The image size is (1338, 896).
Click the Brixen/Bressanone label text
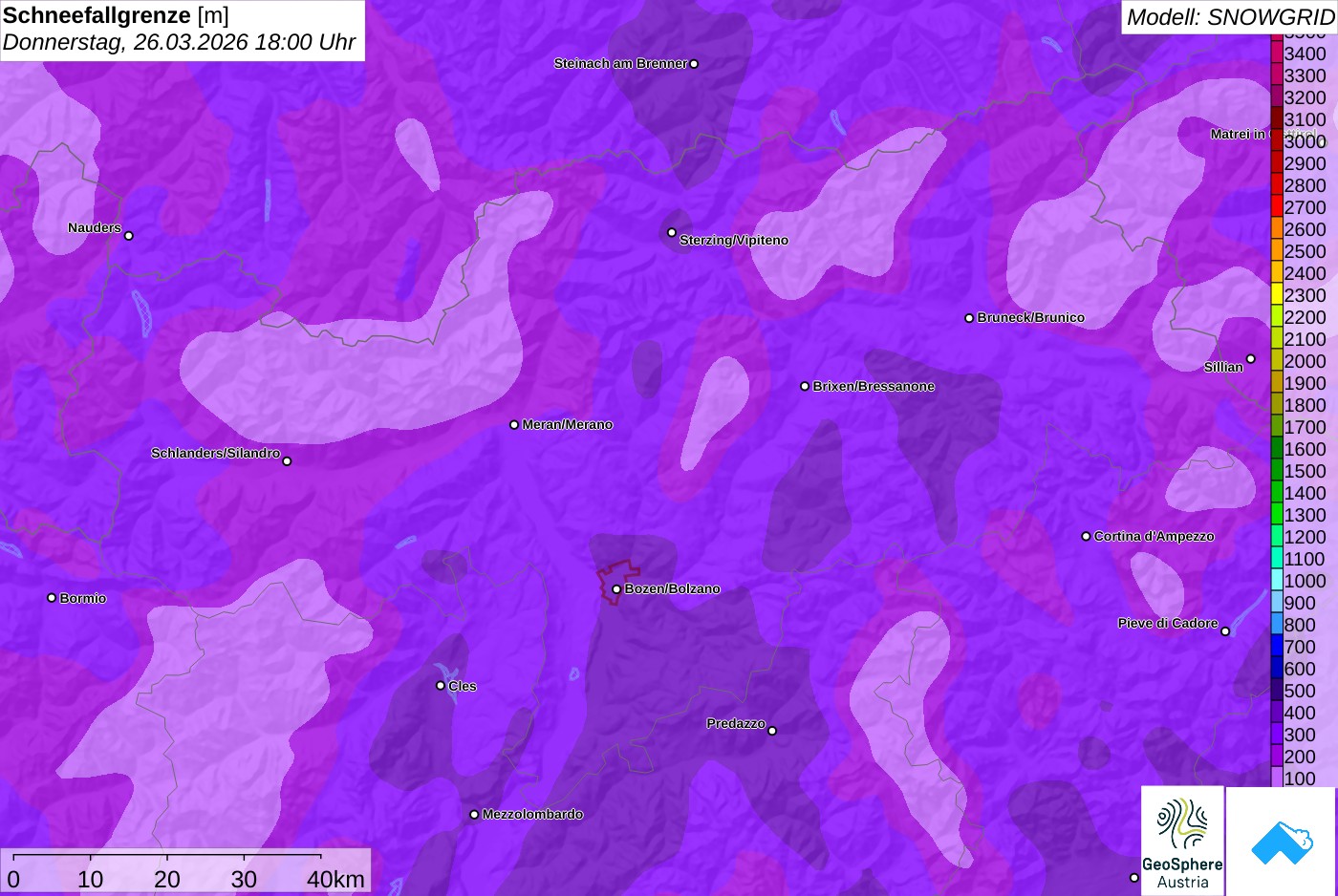(874, 387)
